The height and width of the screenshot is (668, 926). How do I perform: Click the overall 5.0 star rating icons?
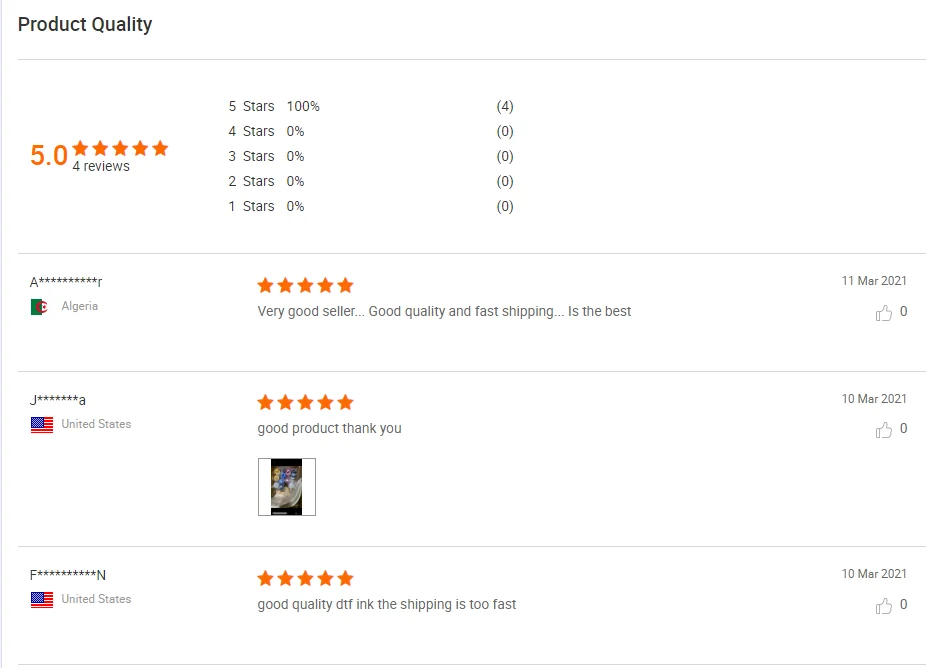(x=120, y=148)
